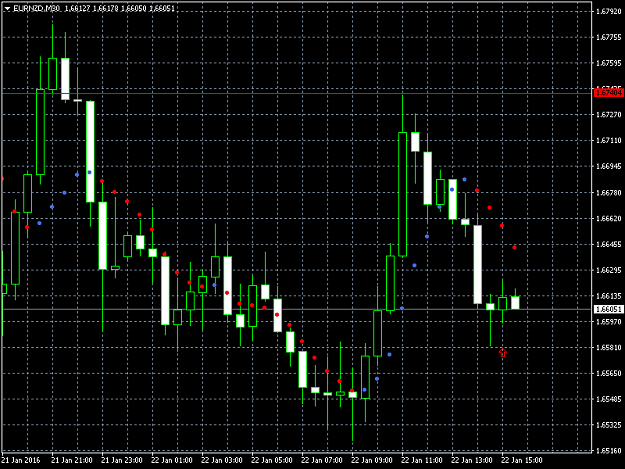Screen dimensions: 625x469
Task: Click the 22 Jan 09:00 time label
Action: point(372,460)
